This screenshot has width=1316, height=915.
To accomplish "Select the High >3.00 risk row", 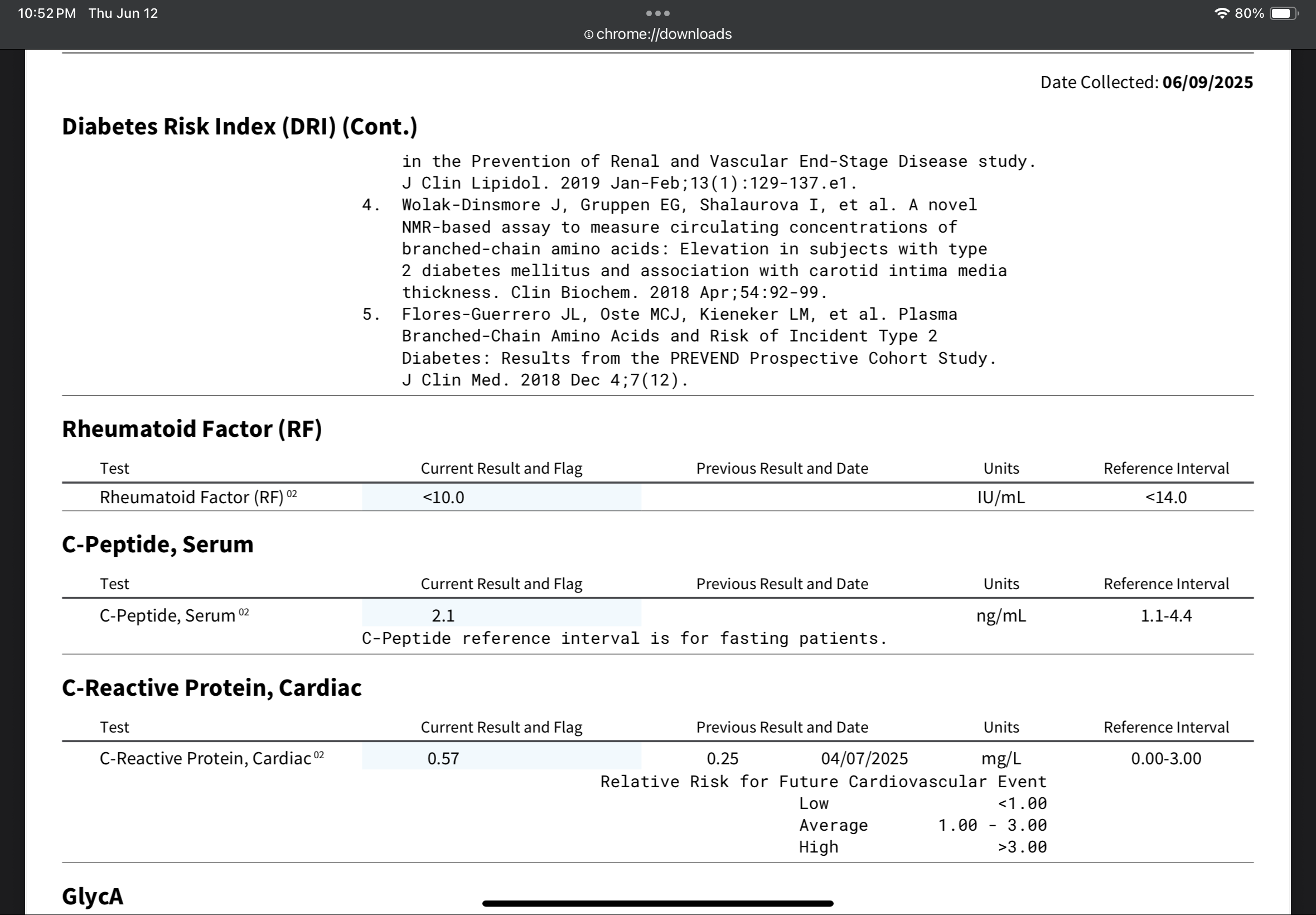I will click(923, 847).
